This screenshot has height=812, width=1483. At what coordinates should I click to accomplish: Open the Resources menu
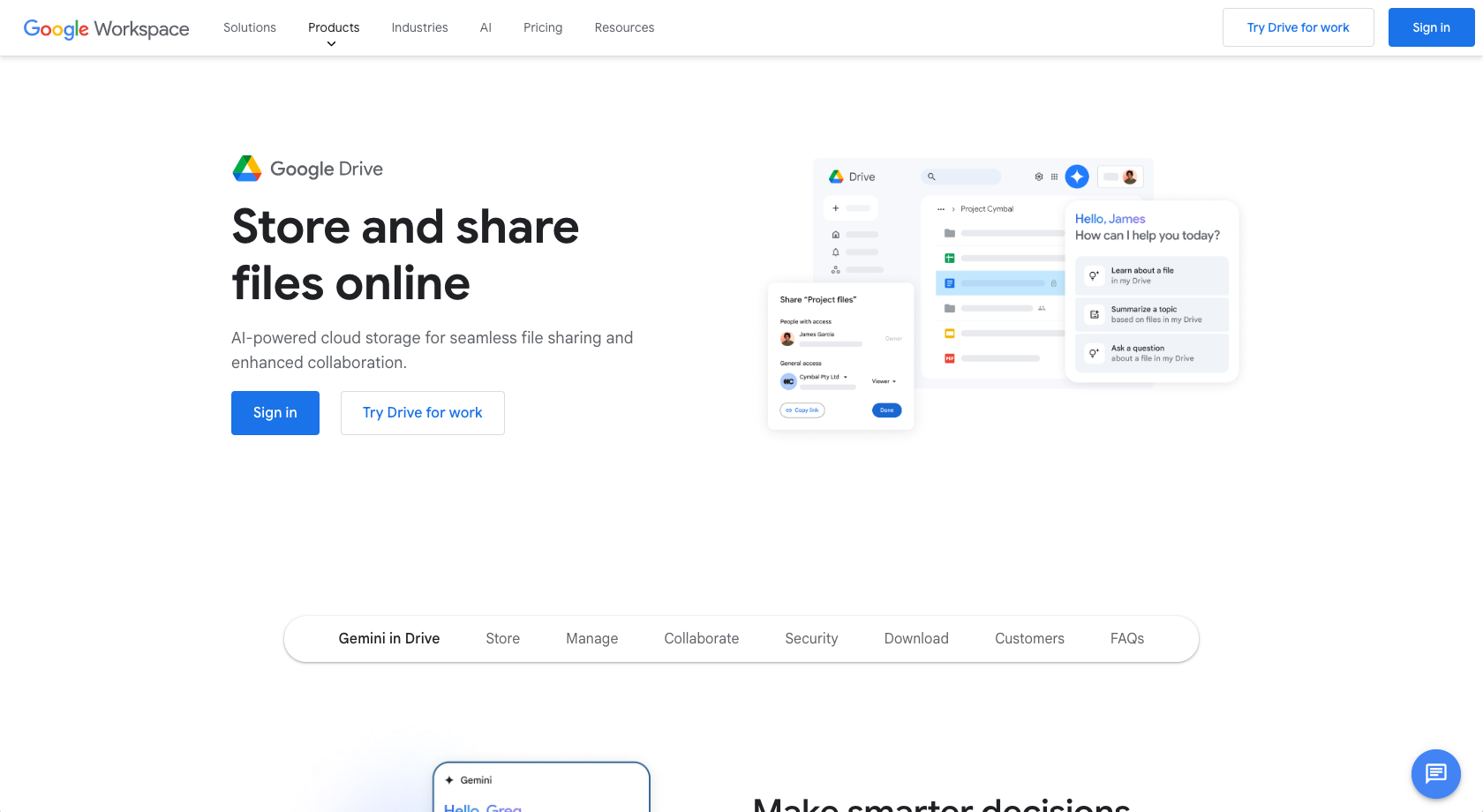pos(624,27)
